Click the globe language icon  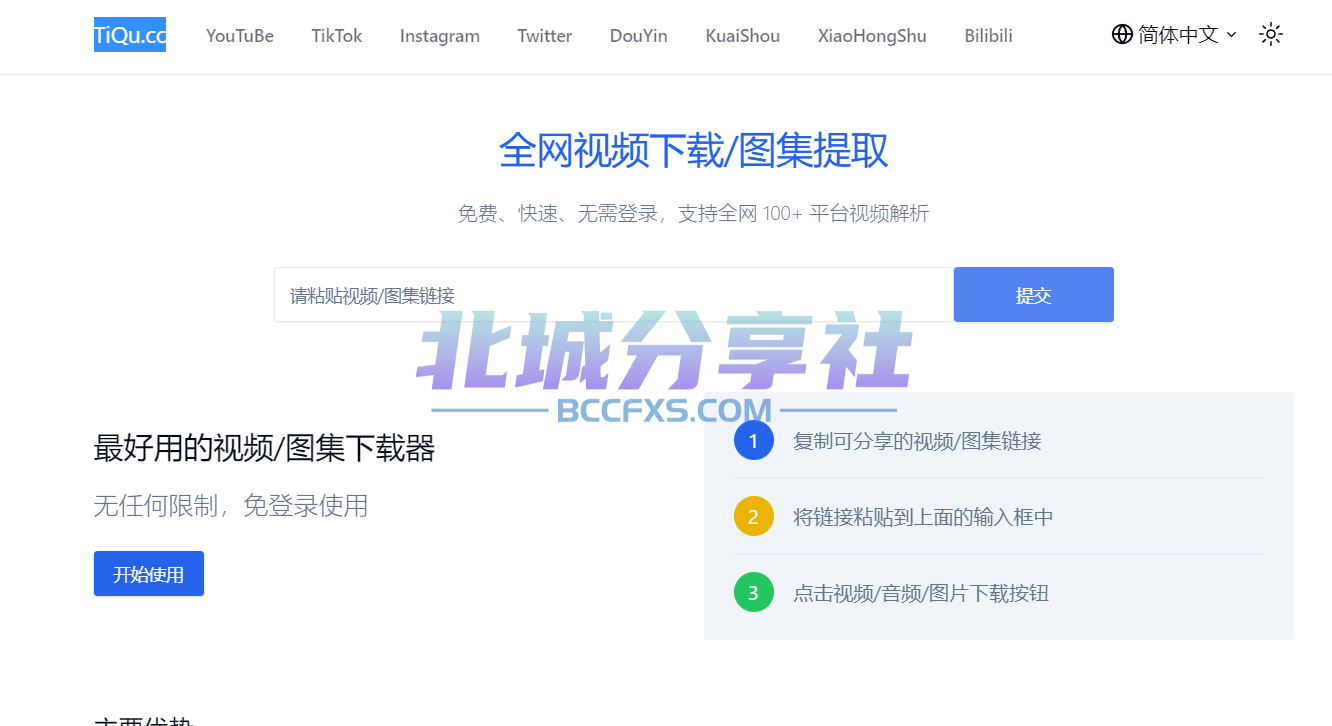click(x=1122, y=35)
